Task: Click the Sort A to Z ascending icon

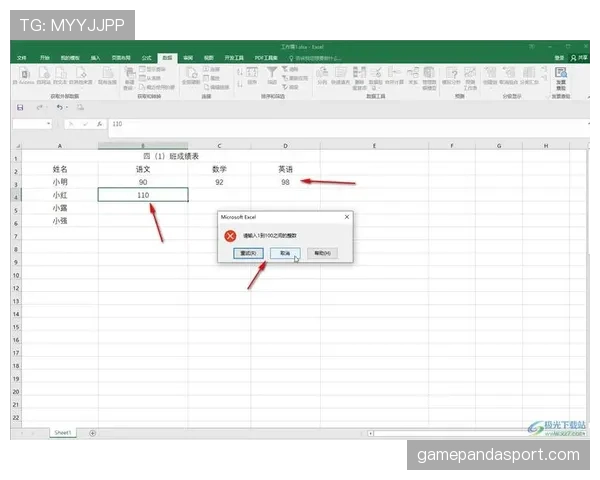Action: tap(240, 72)
